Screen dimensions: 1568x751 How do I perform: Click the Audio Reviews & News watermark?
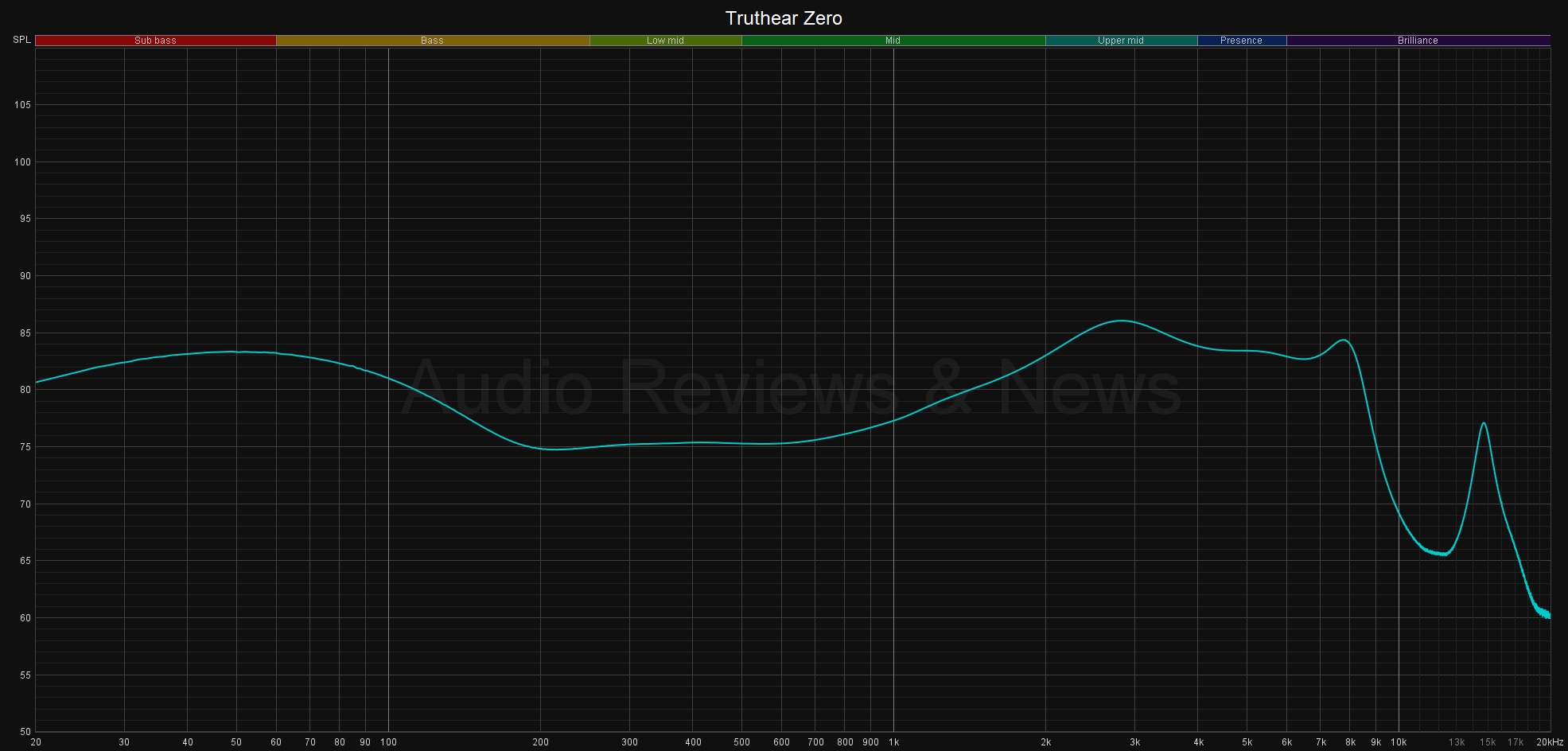tap(790, 388)
